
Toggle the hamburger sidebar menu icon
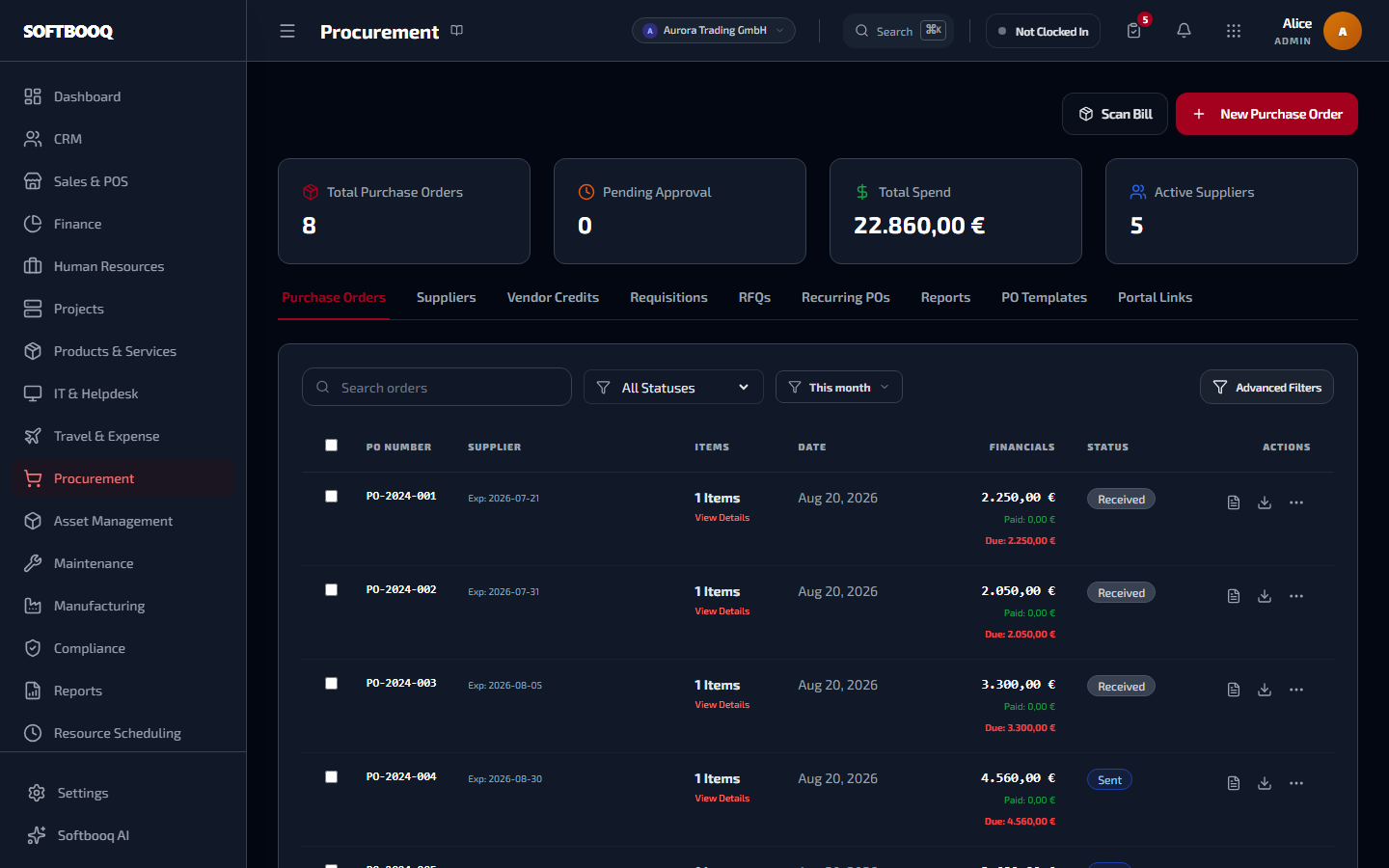[x=287, y=31]
